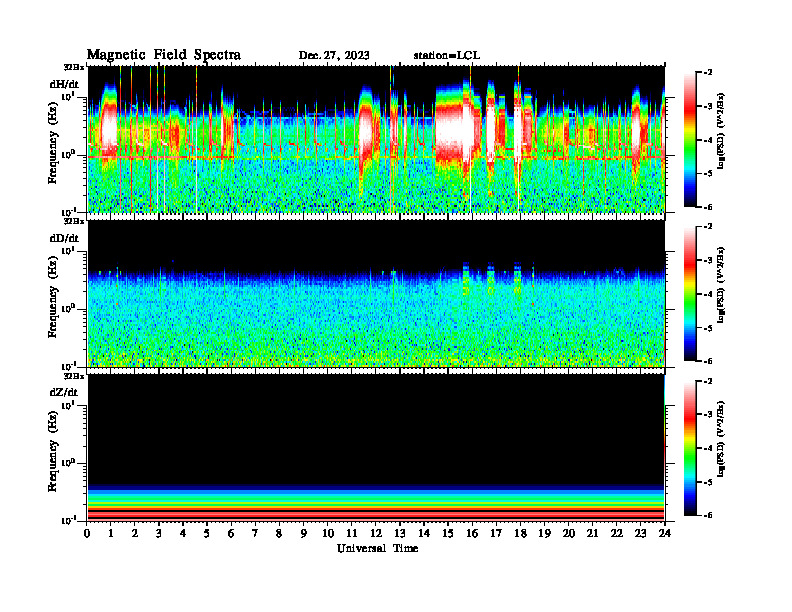The width and height of the screenshot is (792, 612).
Task: Click hour 0 on time axis
Action: coord(87,533)
